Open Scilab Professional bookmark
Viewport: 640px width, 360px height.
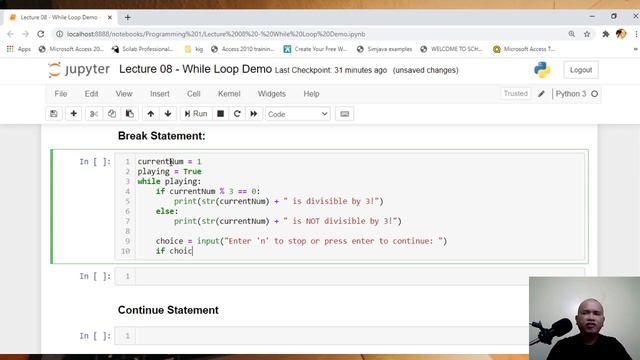143,49
